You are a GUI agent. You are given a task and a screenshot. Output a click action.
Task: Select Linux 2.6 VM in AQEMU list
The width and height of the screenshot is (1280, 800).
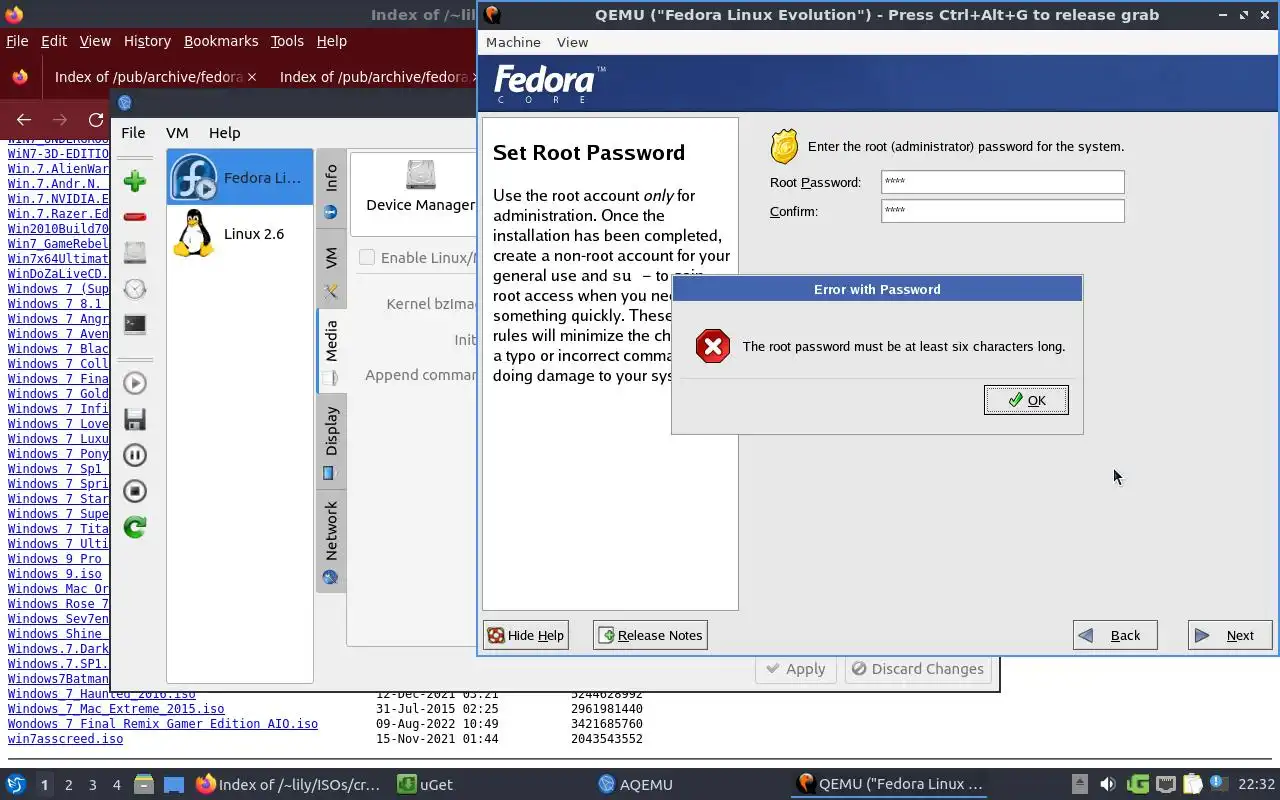click(239, 233)
